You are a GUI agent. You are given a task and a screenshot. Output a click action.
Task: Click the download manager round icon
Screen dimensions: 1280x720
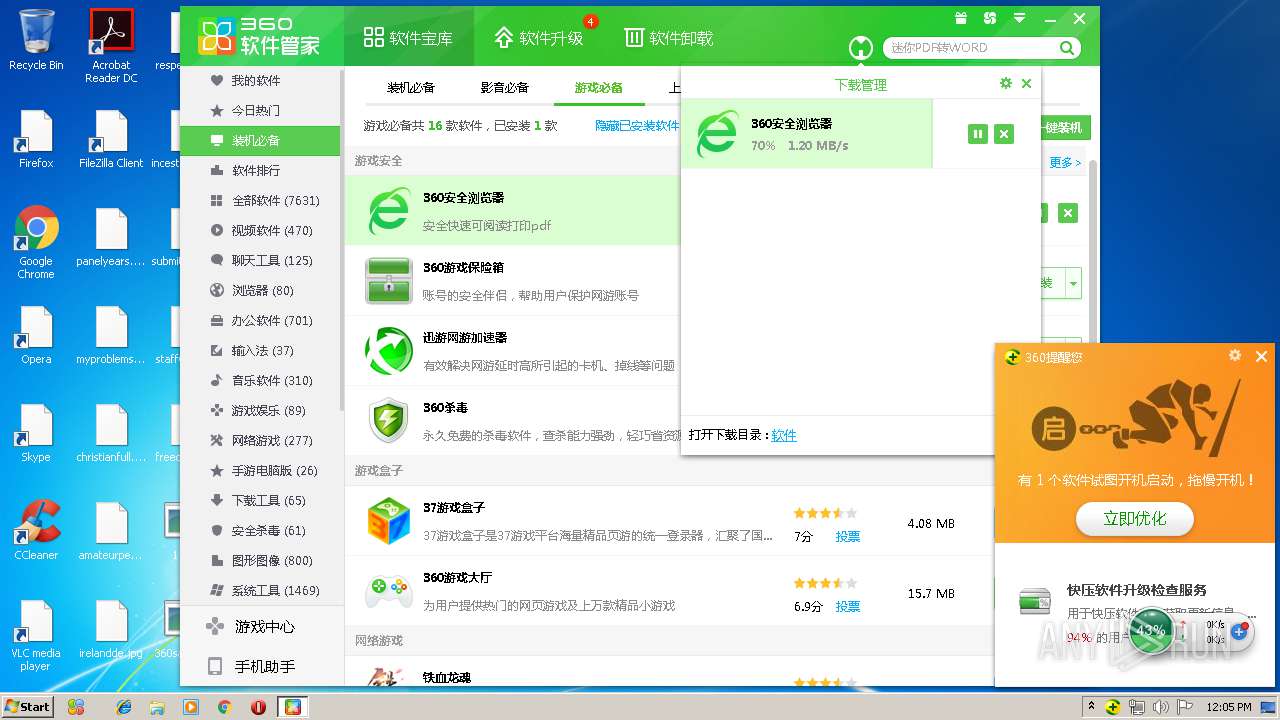860,48
